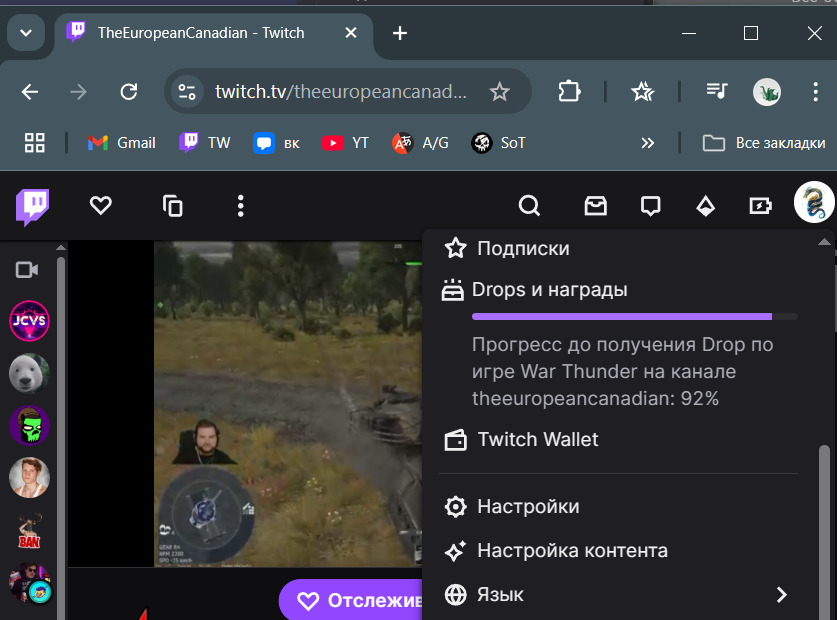This screenshot has width=837, height=620.
Task: Bookmark this page with the star in address bar
Action: (500, 92)
